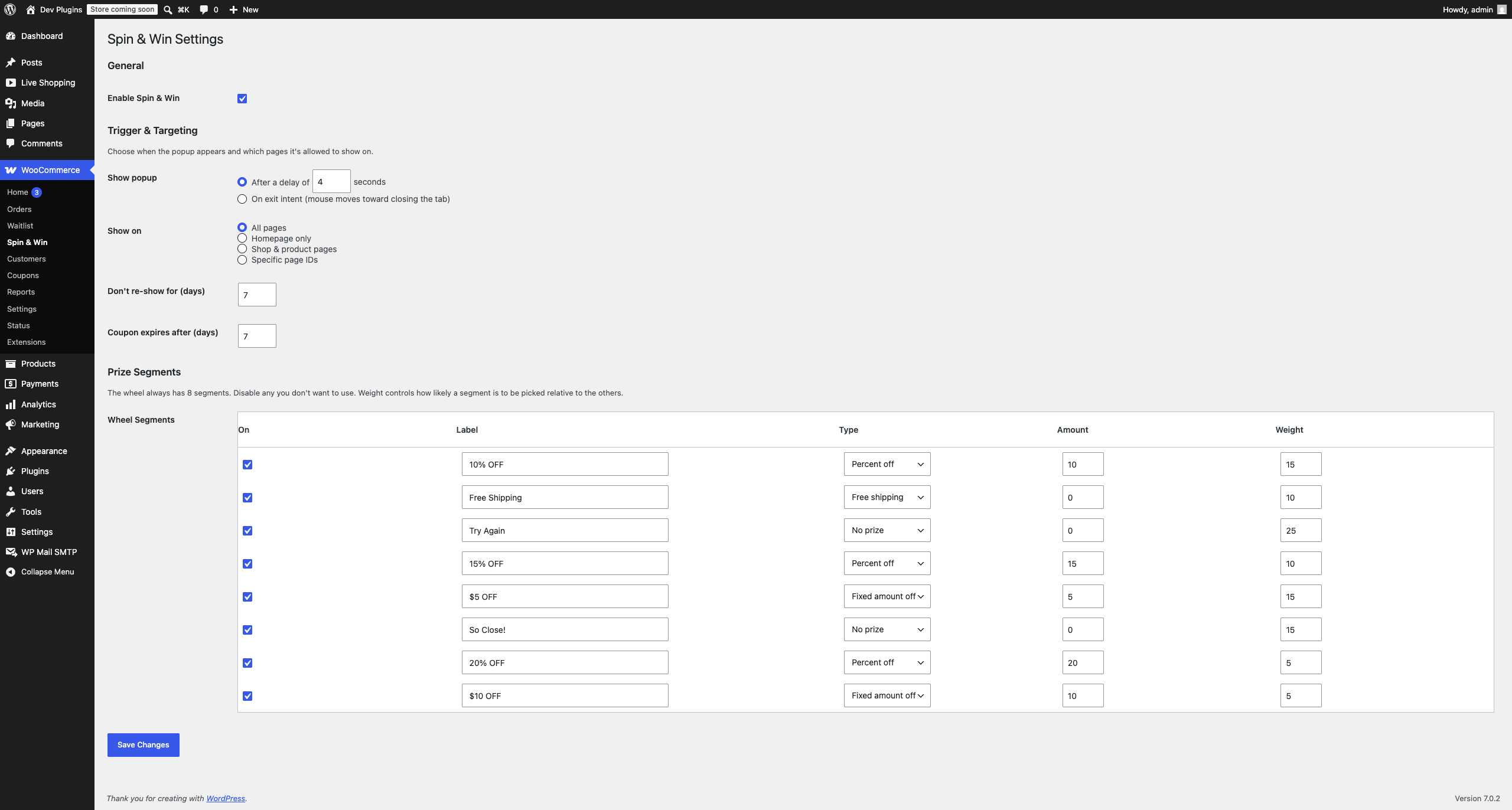Open the Type dropdown for $5 OFF

(x=887, y=596)
